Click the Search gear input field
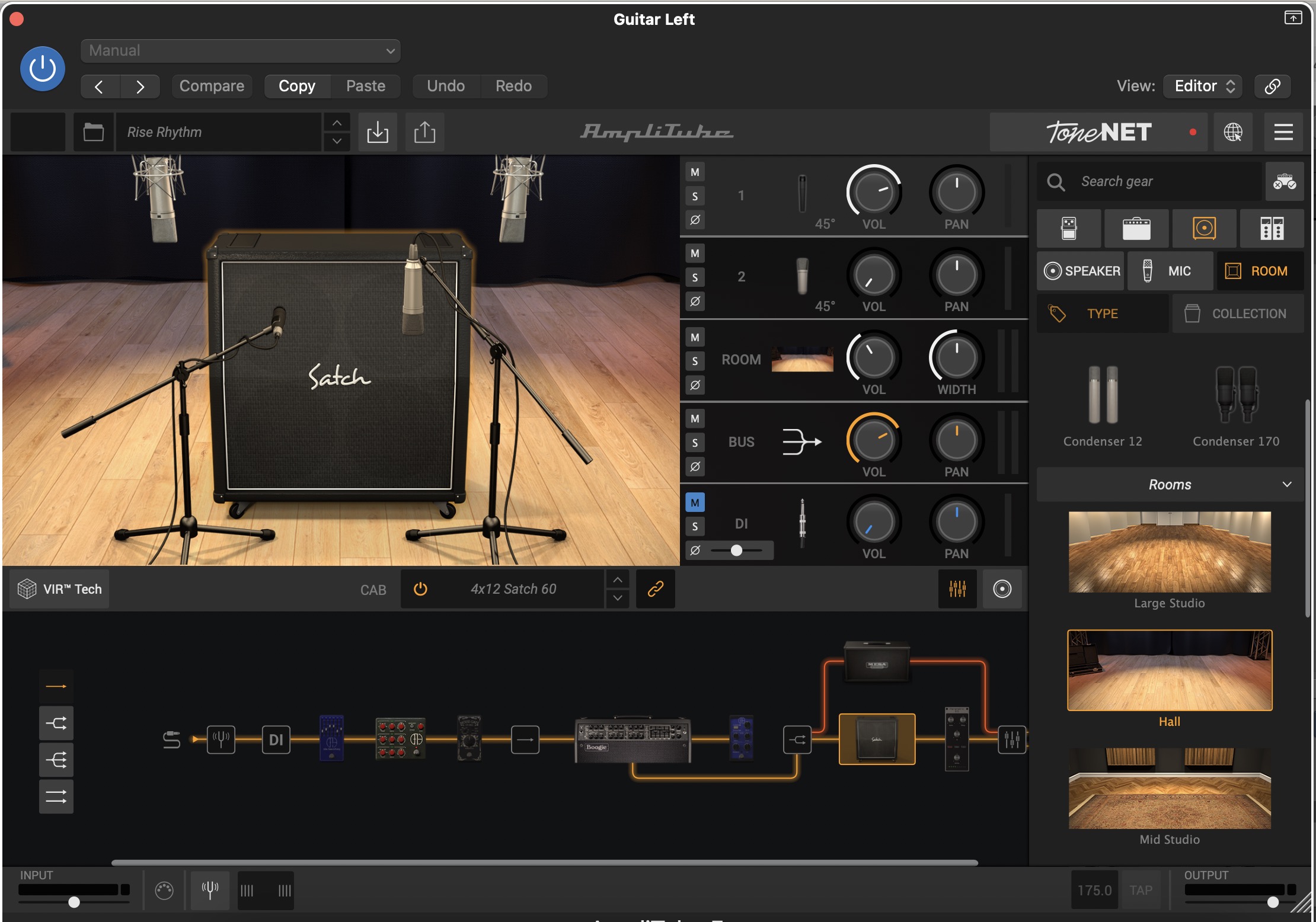 tap(1151, 181)
